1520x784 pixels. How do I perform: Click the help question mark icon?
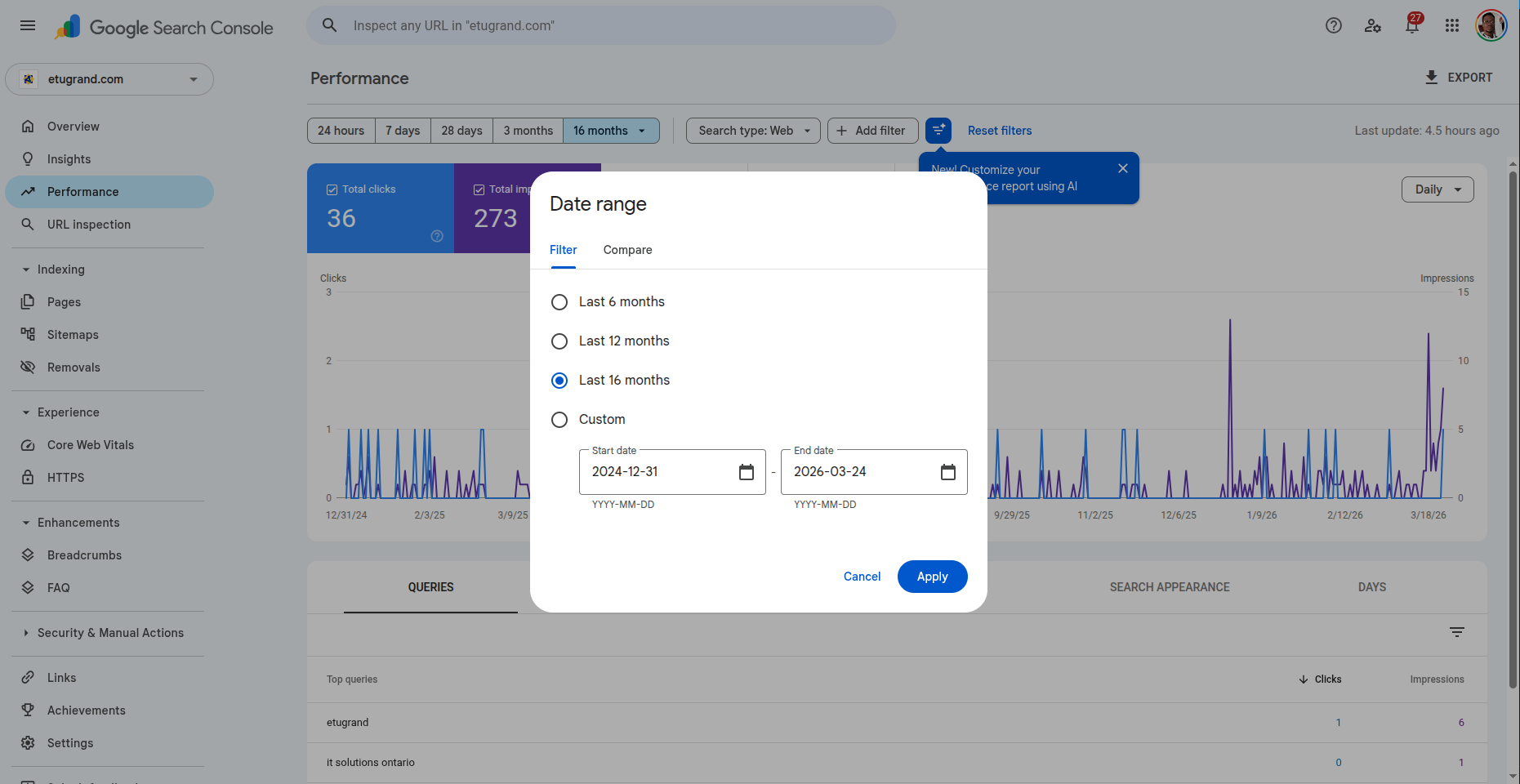point(1333,26)
